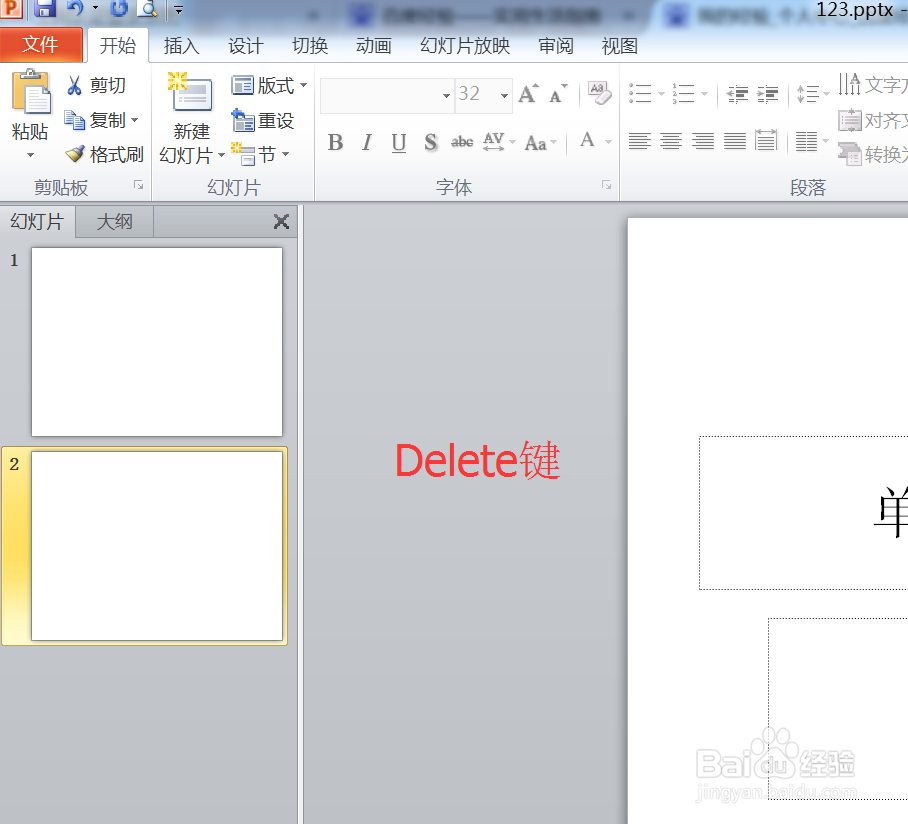Open the 审阅 ribbon tab
The width and height of the screenshot is (908, 824).
click(x=555, y=46)
